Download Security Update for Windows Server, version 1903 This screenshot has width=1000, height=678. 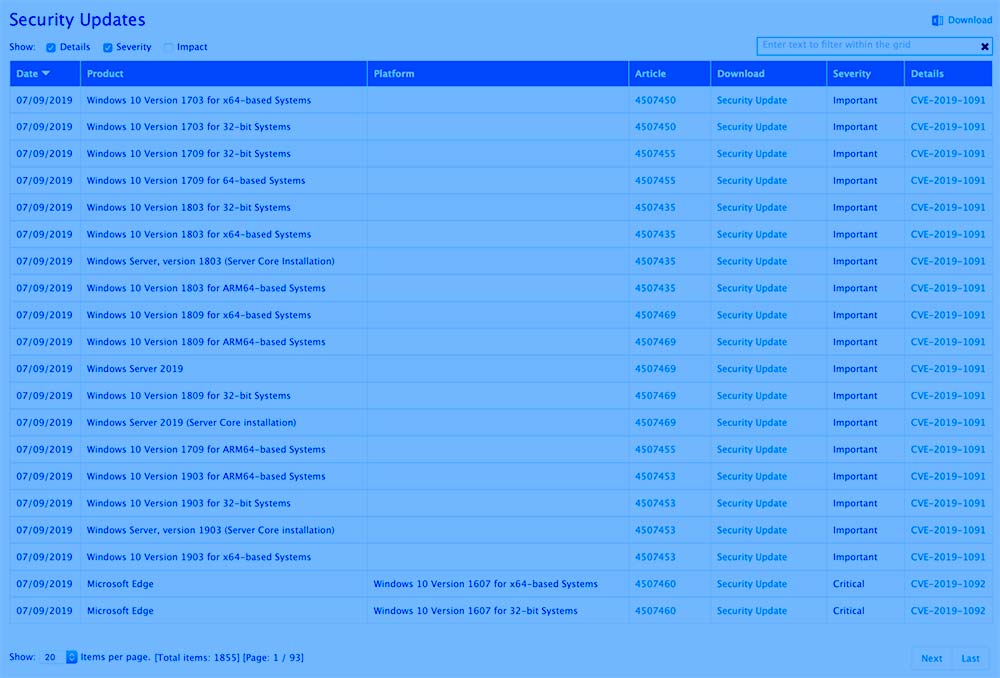click(x=752, y=530)
